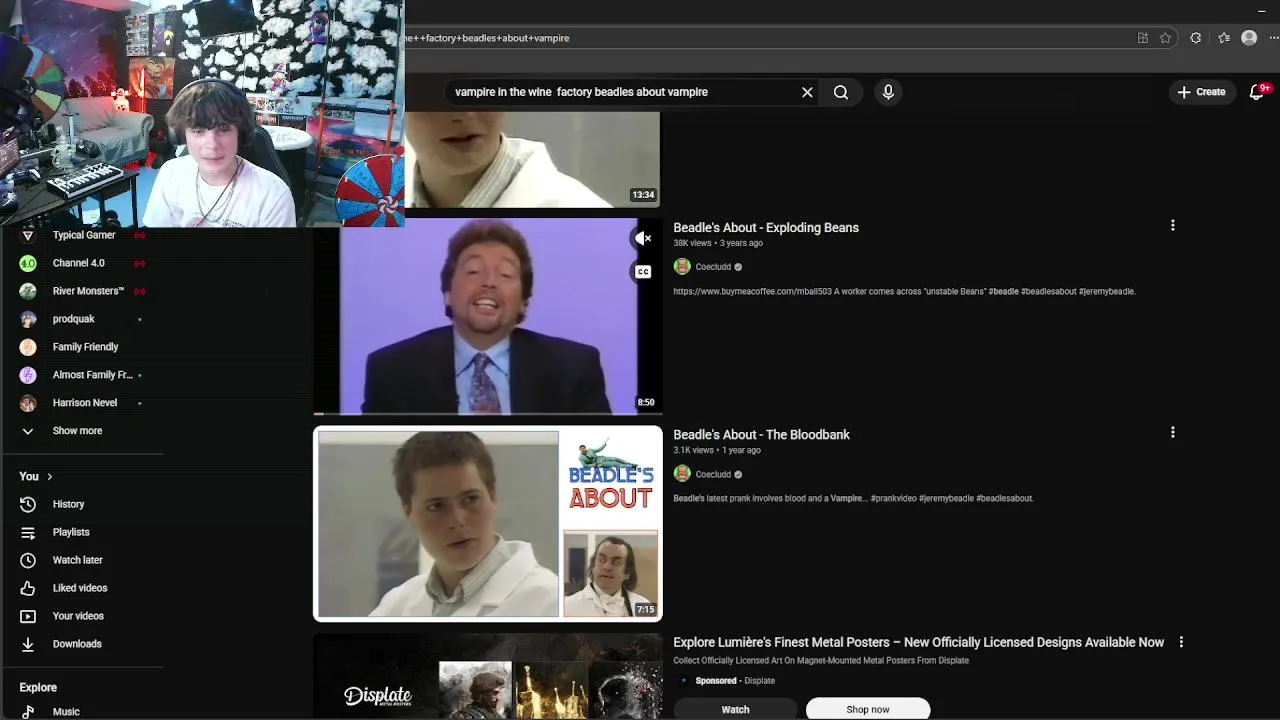This screenshot has width=1280, height=720.
Task: Open the Harrison Nevel subscription
Action: point(84,403)
